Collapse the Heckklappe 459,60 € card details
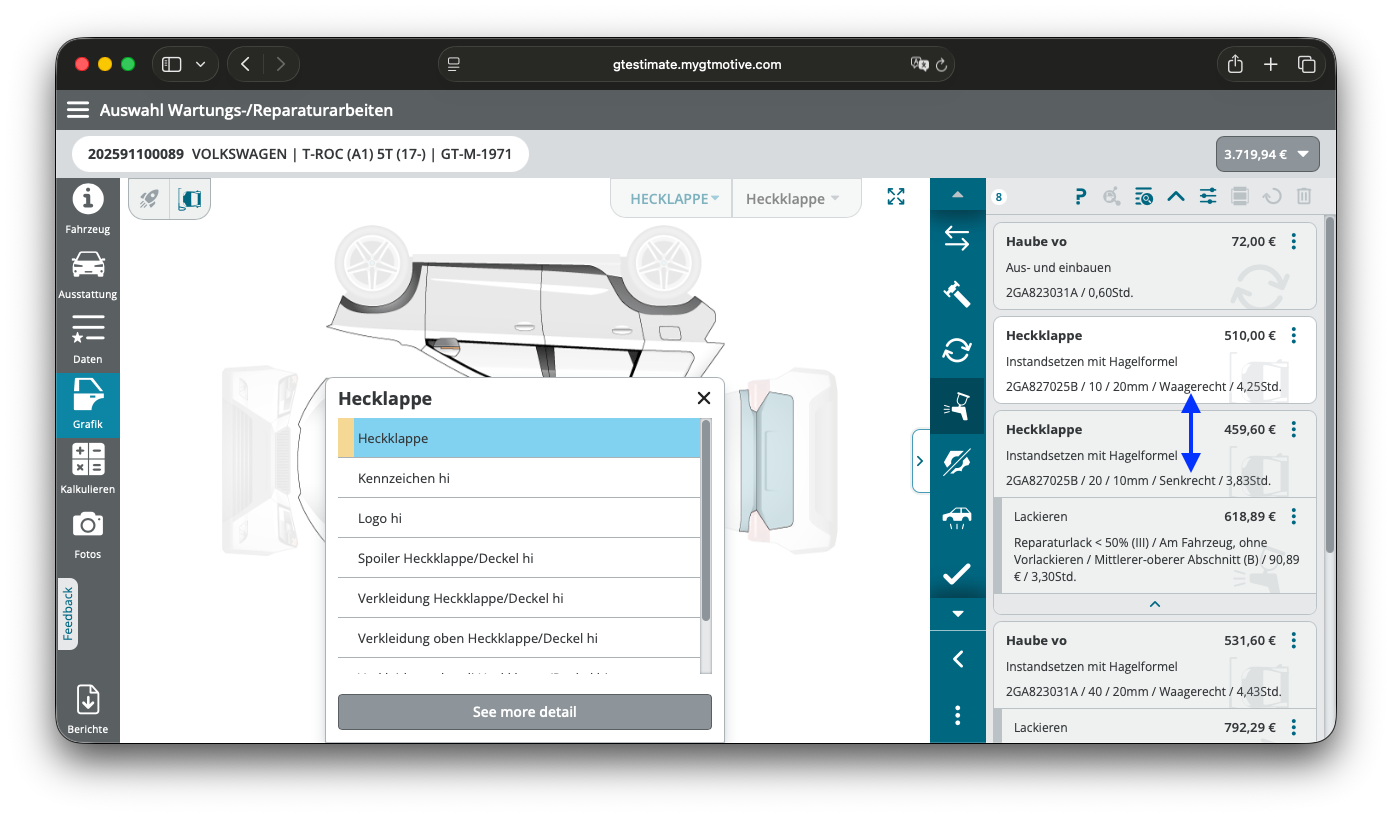Image resolution: width=1392 pixels, height=817 pixels. tap(1155, 604)
